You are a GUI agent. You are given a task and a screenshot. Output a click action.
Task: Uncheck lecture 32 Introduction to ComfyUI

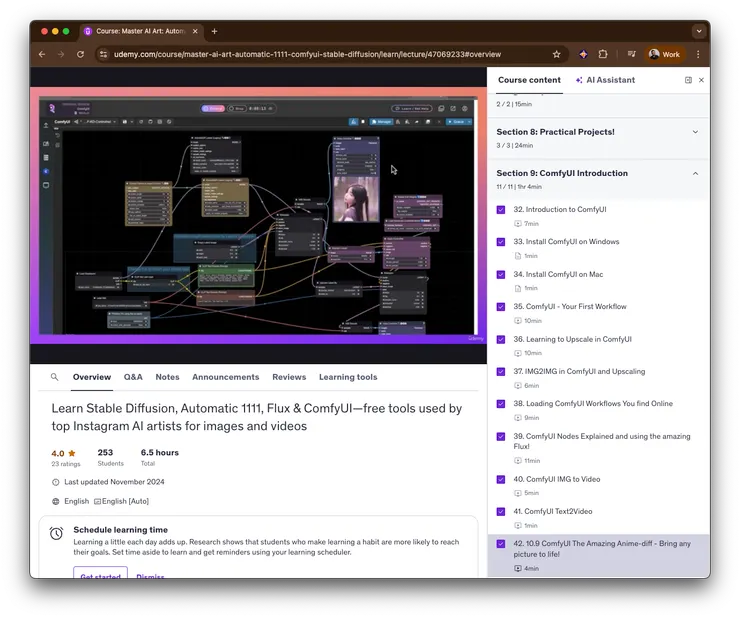[501, 210]
